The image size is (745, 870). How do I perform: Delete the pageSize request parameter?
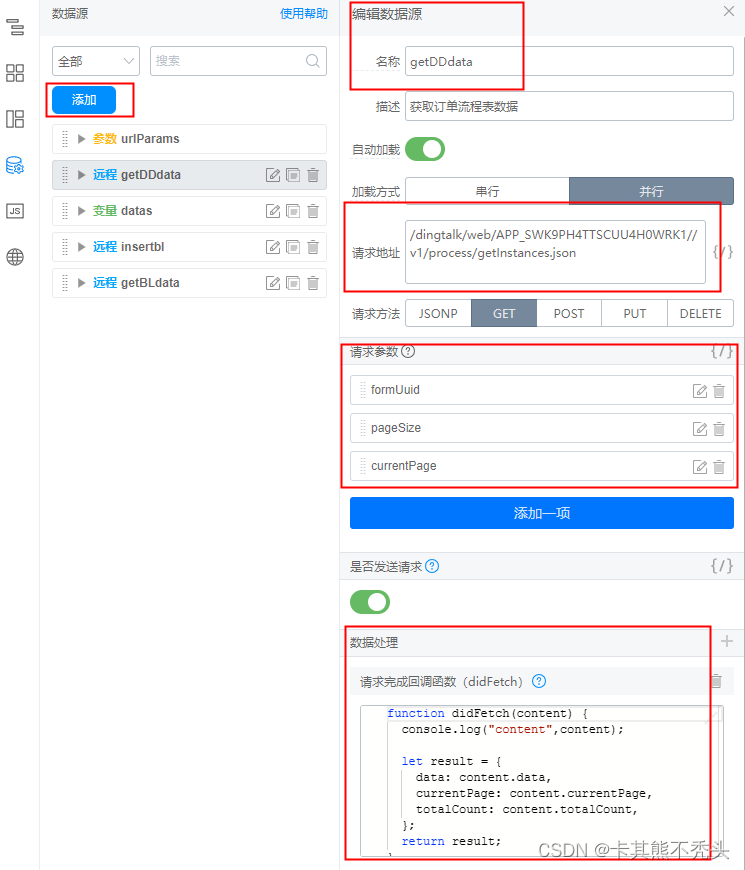point(719,429)
